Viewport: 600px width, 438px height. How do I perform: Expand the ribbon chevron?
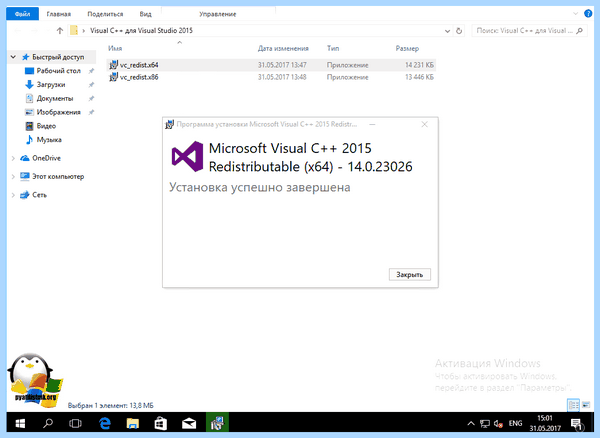(575, 13)
